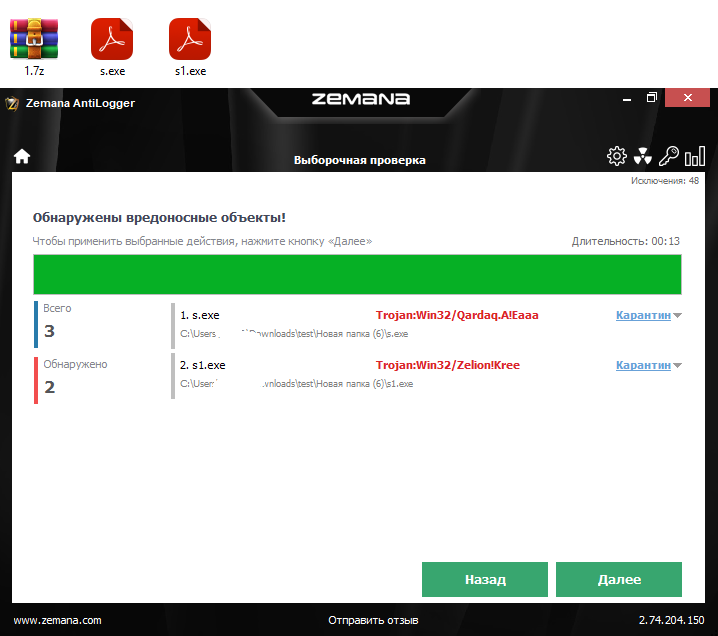Click Отправить отзыв link
The width and height of the screenshot is (718, 636).
tap(373, 620)
